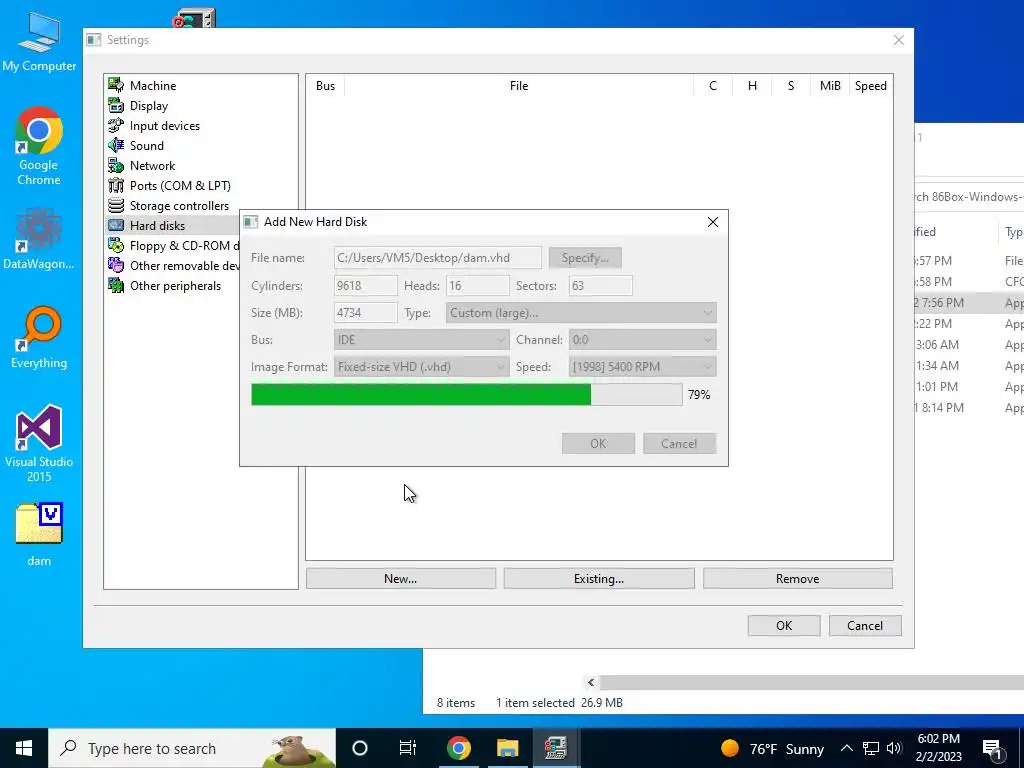Image resolution: width=1024 pixels, height=768 pixels.
Task: Open the weather 76°F Sunny widget
Action: coord(773,748)
